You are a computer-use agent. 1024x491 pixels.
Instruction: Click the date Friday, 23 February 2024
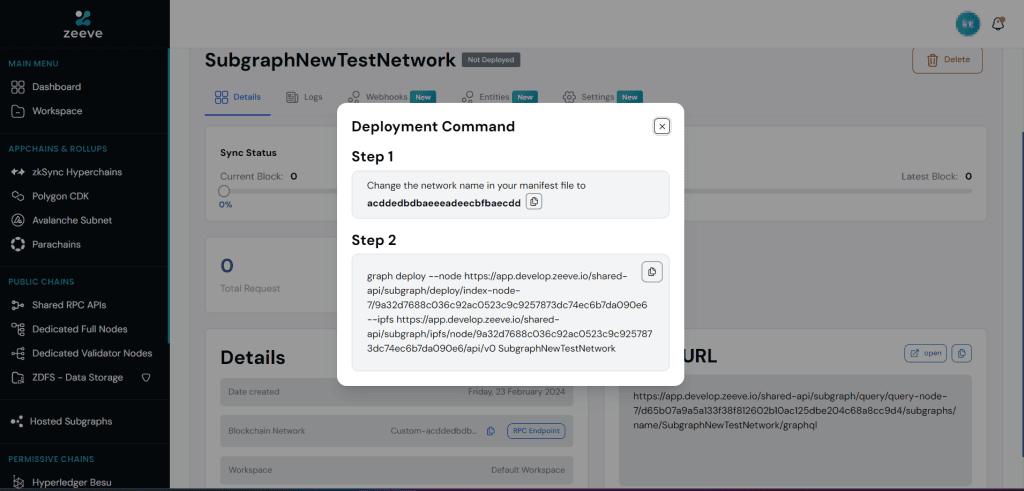(x=516, y=392)
